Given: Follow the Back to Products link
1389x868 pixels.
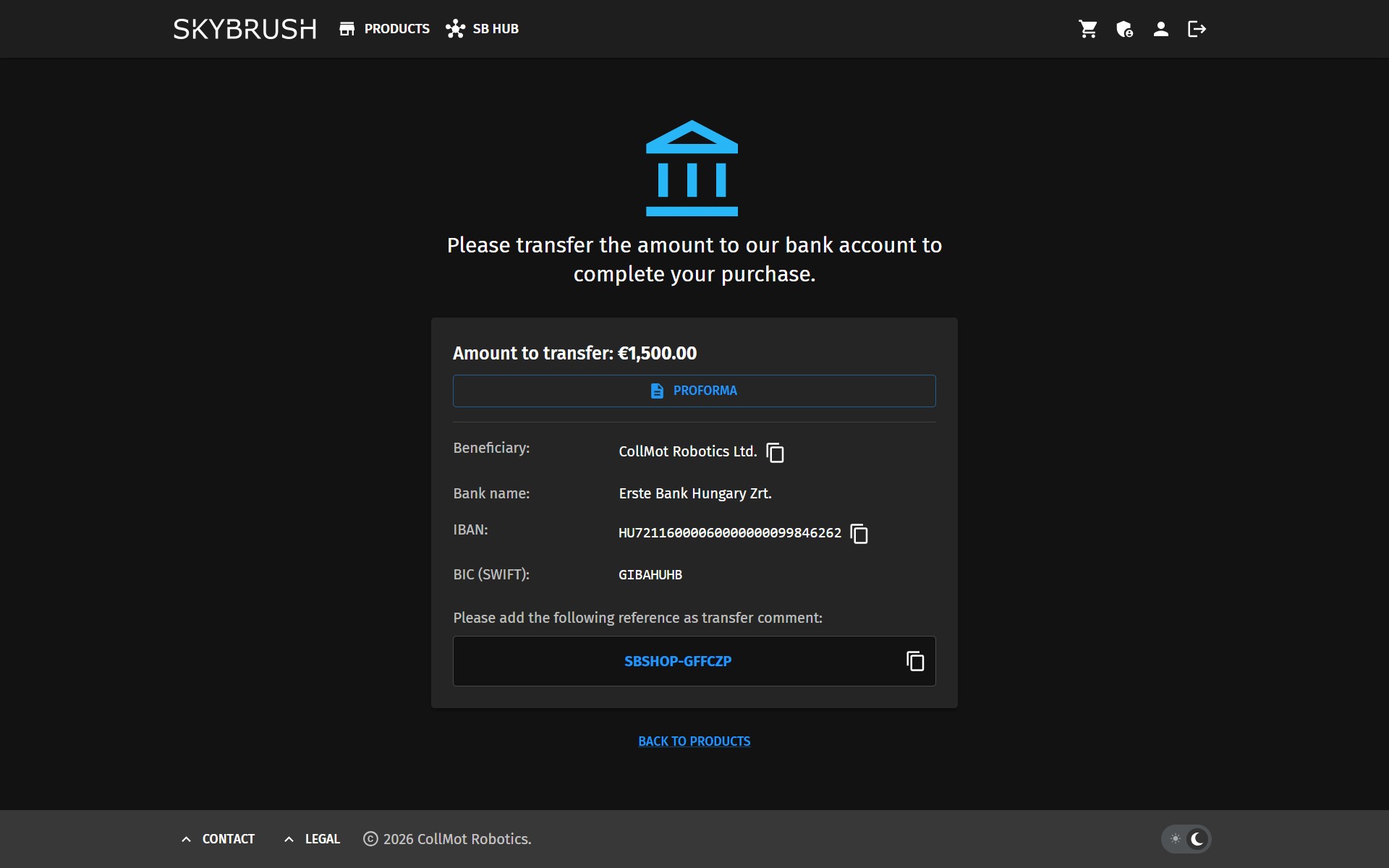Looking at the screenshot, I should pyautogui.click(x=694, y=741).
